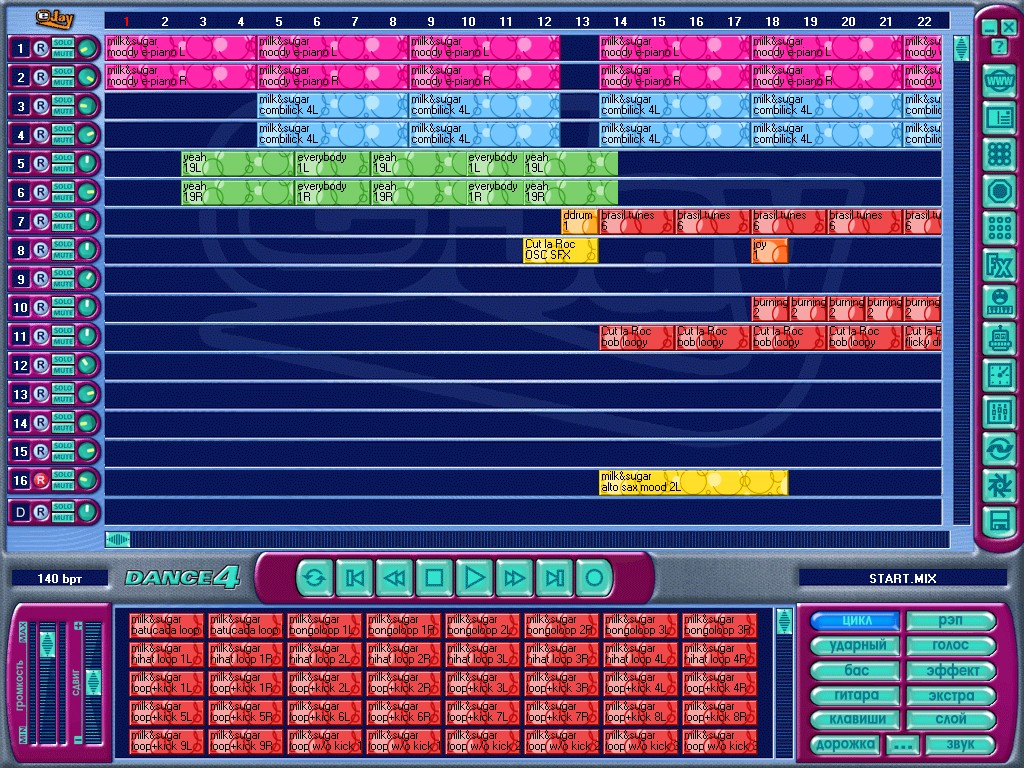Click the octagon icon in right sidebar
This screenshot has width=1024, height=768.
click(998, 191)
